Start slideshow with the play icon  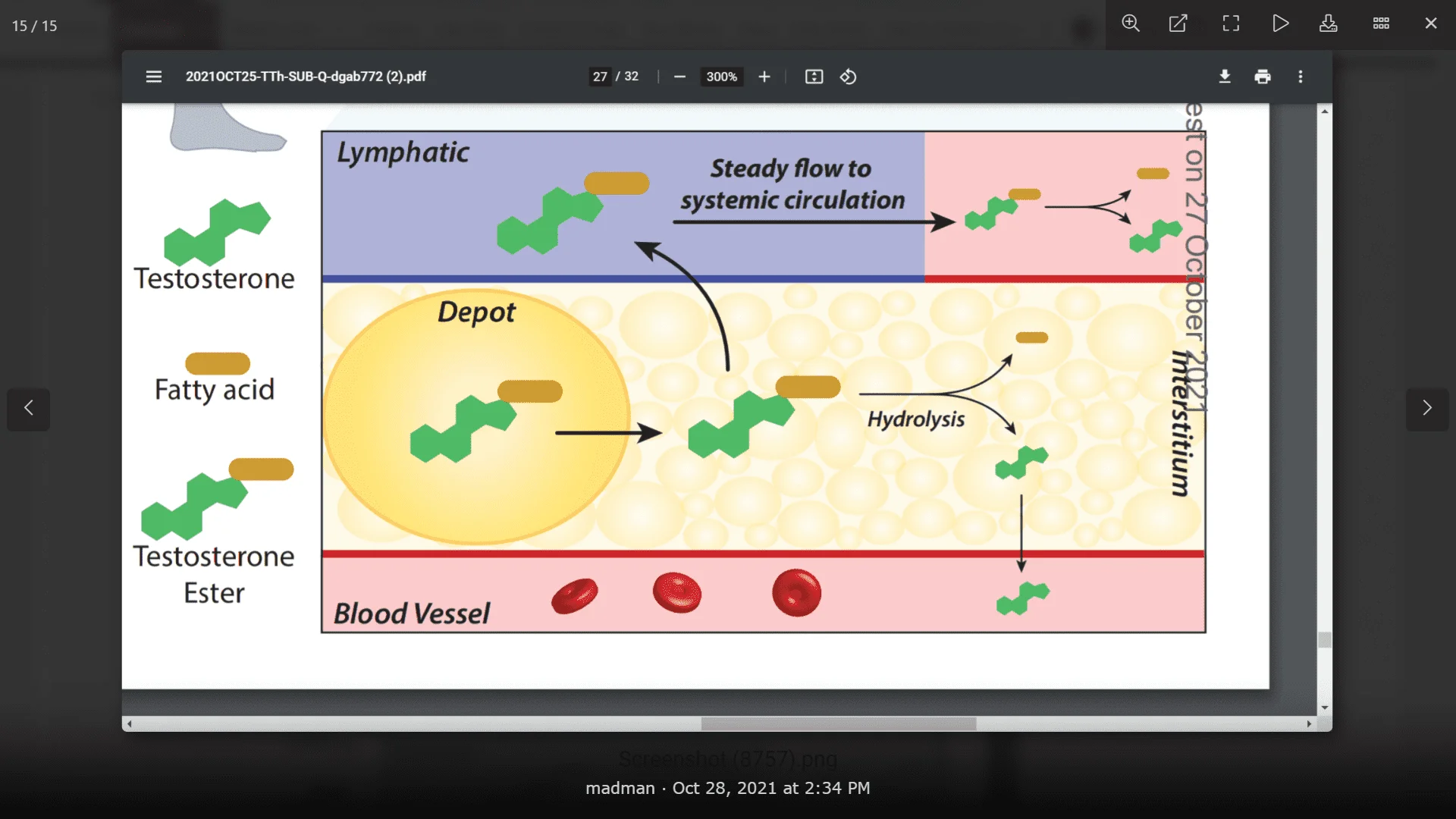[1280, 24]
